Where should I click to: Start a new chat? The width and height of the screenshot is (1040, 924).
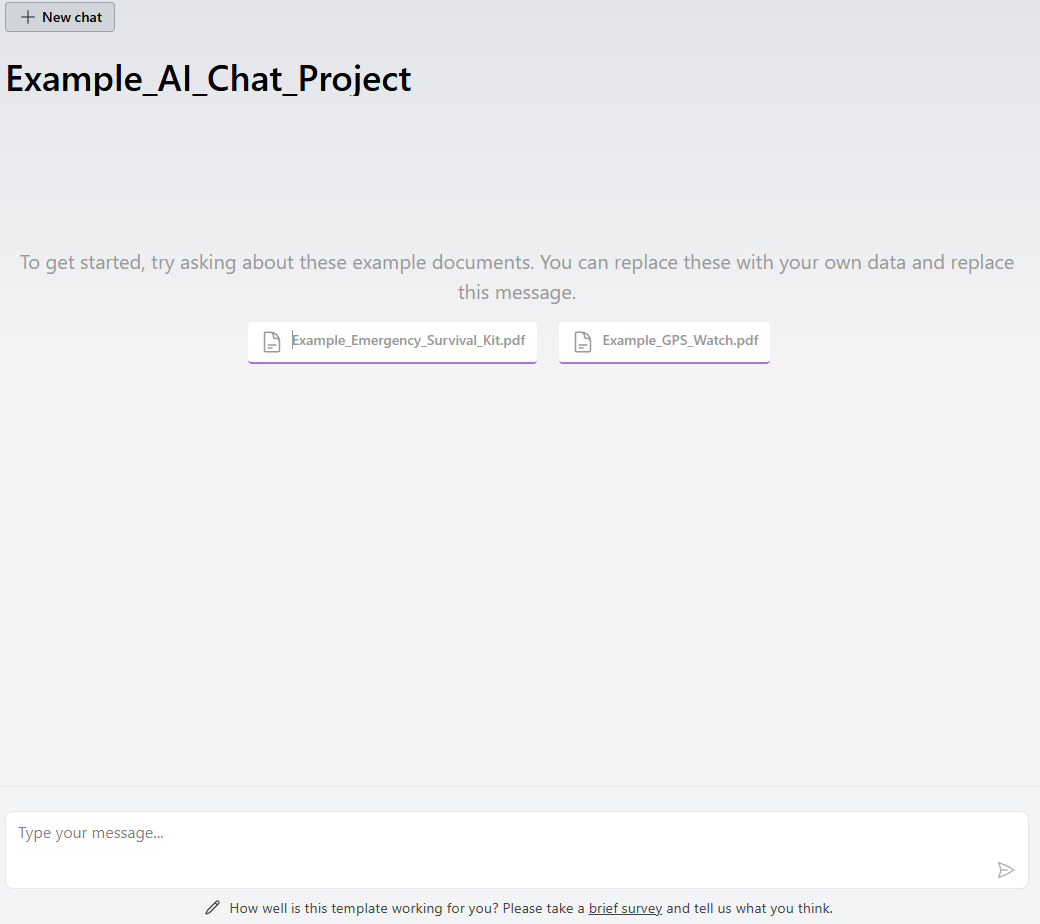[x=60, y=17]
